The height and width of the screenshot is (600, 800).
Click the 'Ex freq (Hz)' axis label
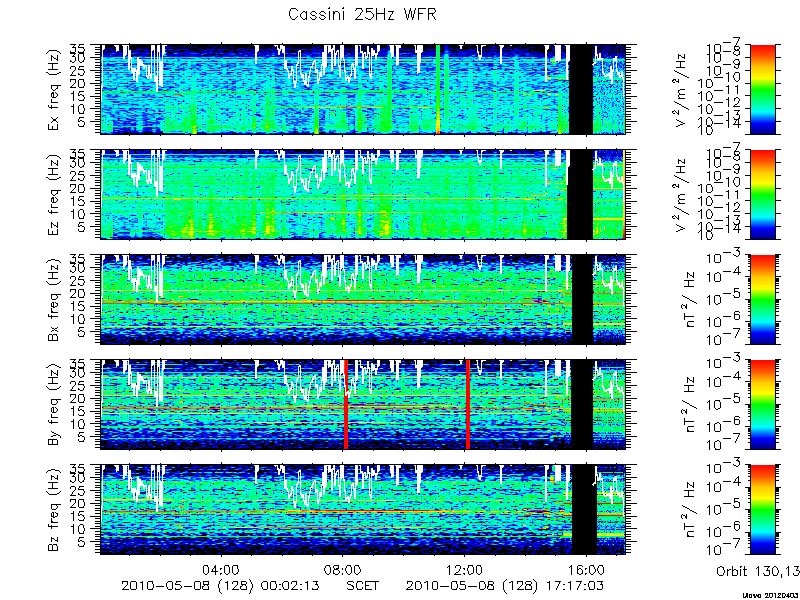[55, 89]
